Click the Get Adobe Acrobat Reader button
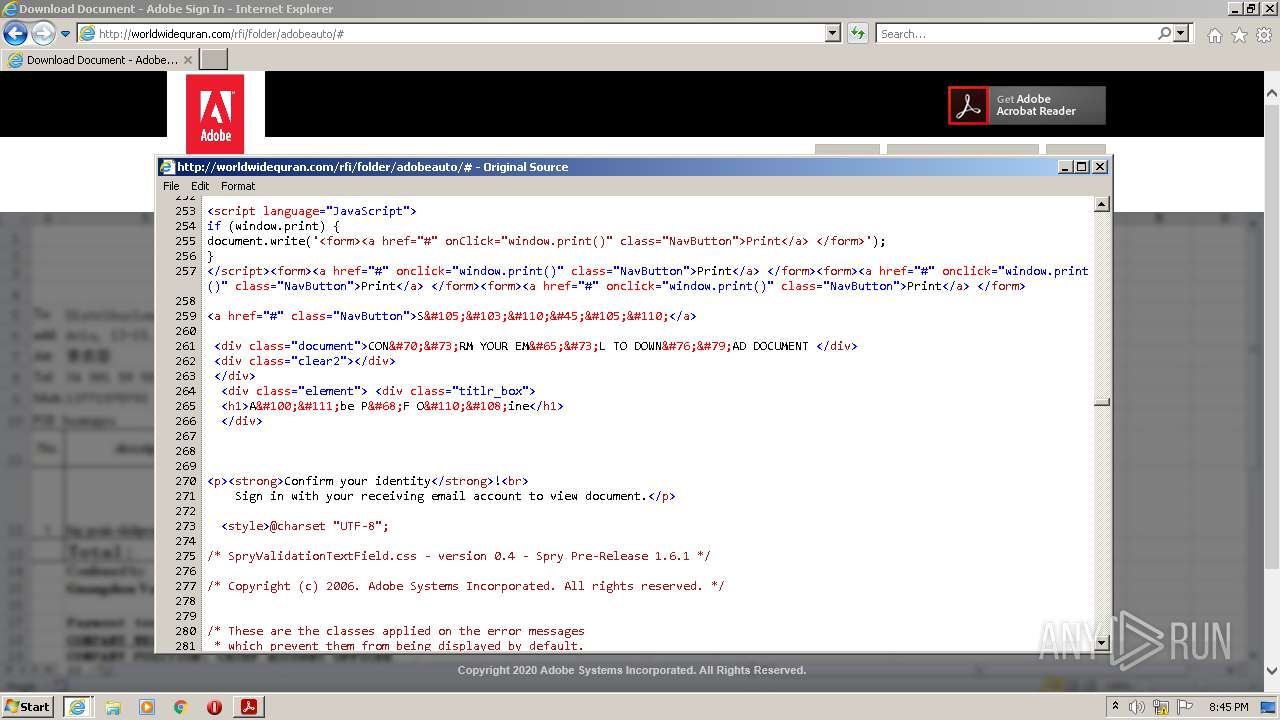 (x=1027, y=105)
